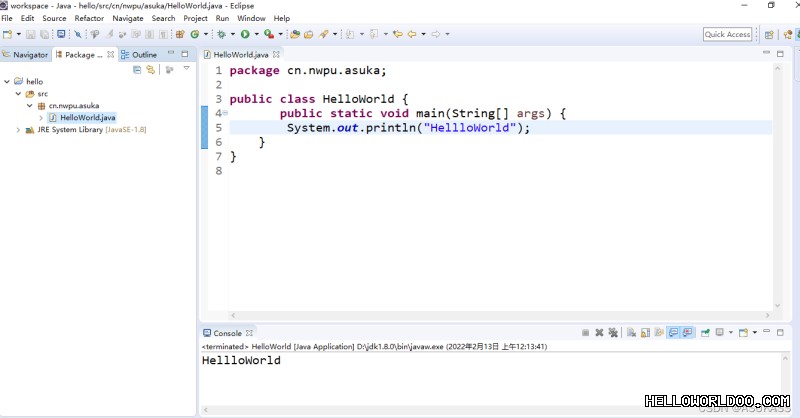Click the Quick Access field

pyautogui.click(x=728, y=34)
